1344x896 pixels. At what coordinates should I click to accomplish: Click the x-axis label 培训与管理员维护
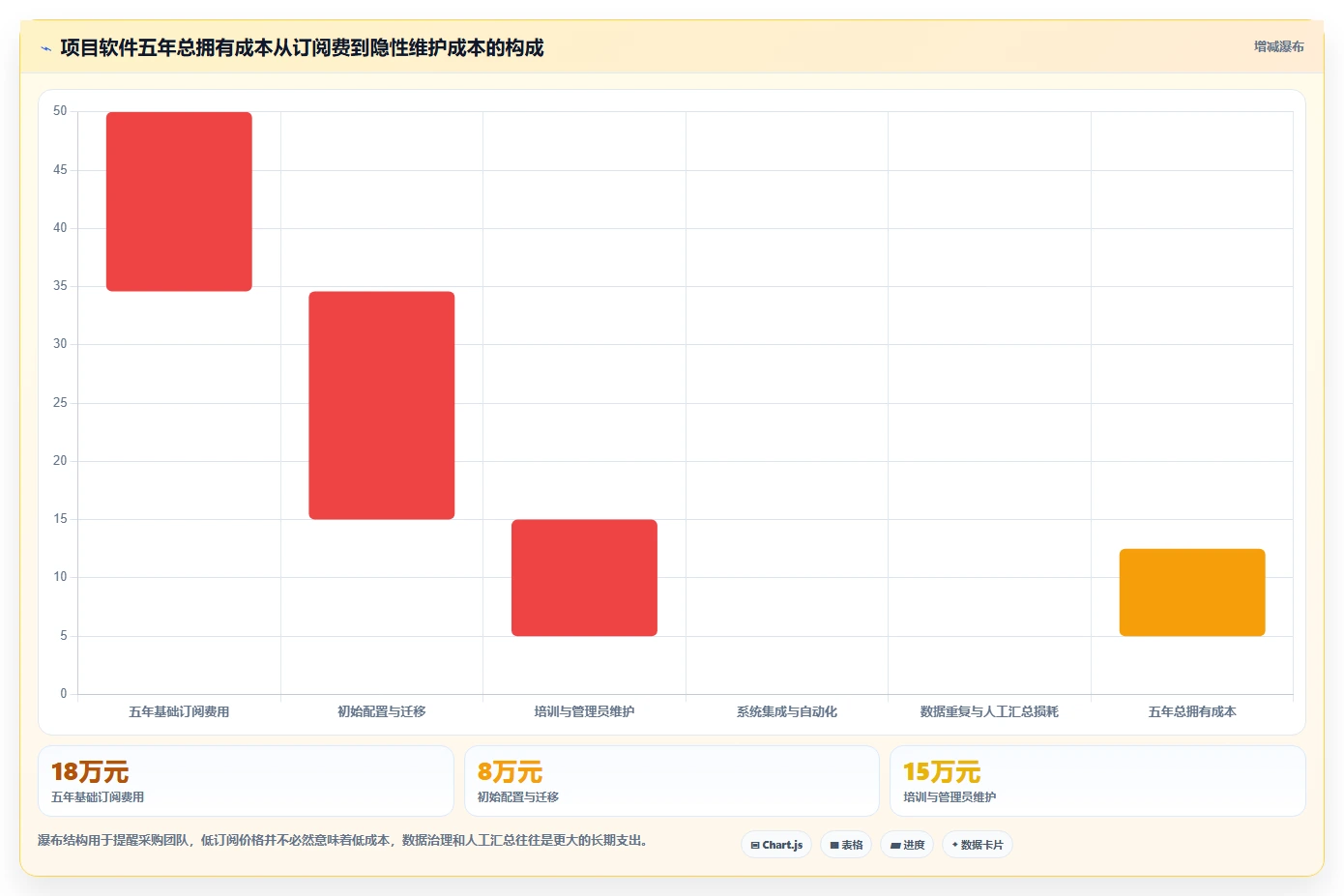pos(584,711)
